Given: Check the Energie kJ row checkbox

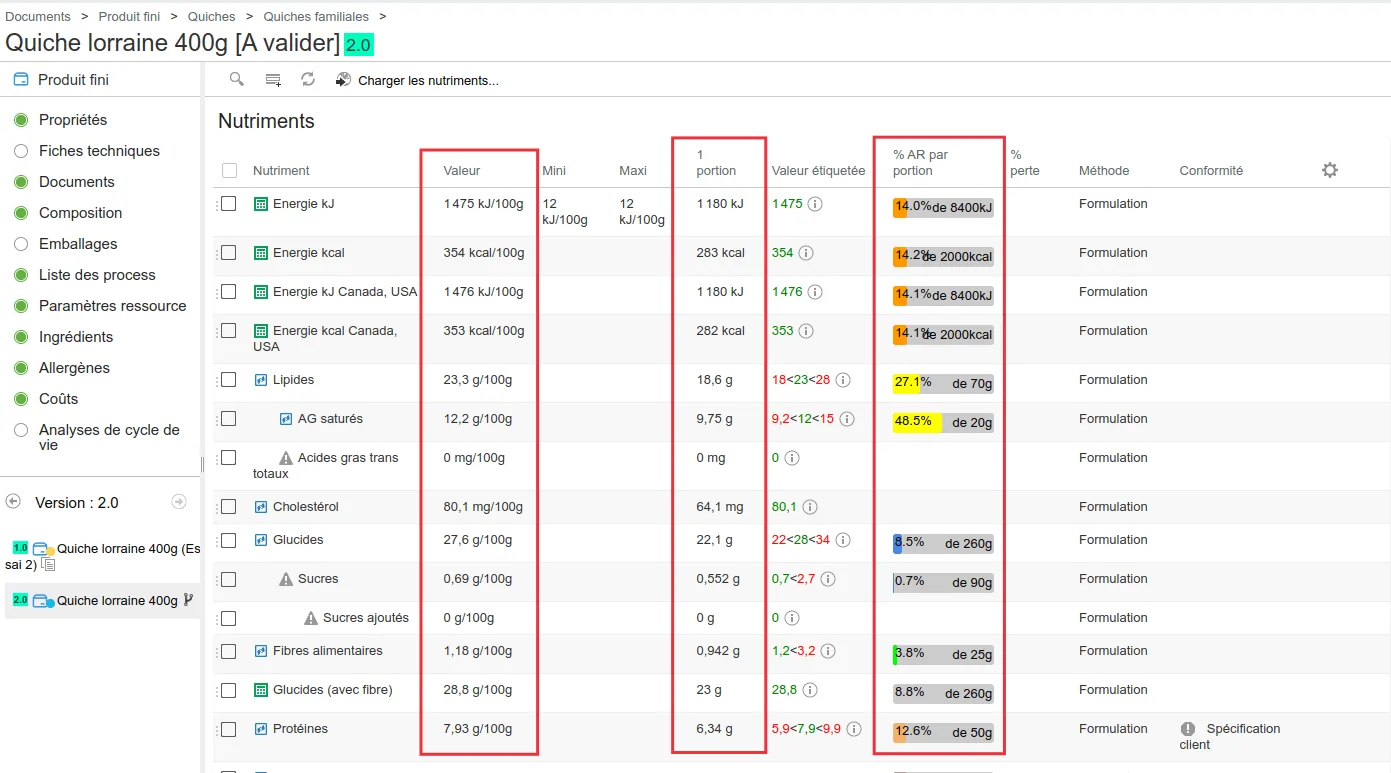Looking at the screenshot, I should pyautogui.click(x=229, y=204).
